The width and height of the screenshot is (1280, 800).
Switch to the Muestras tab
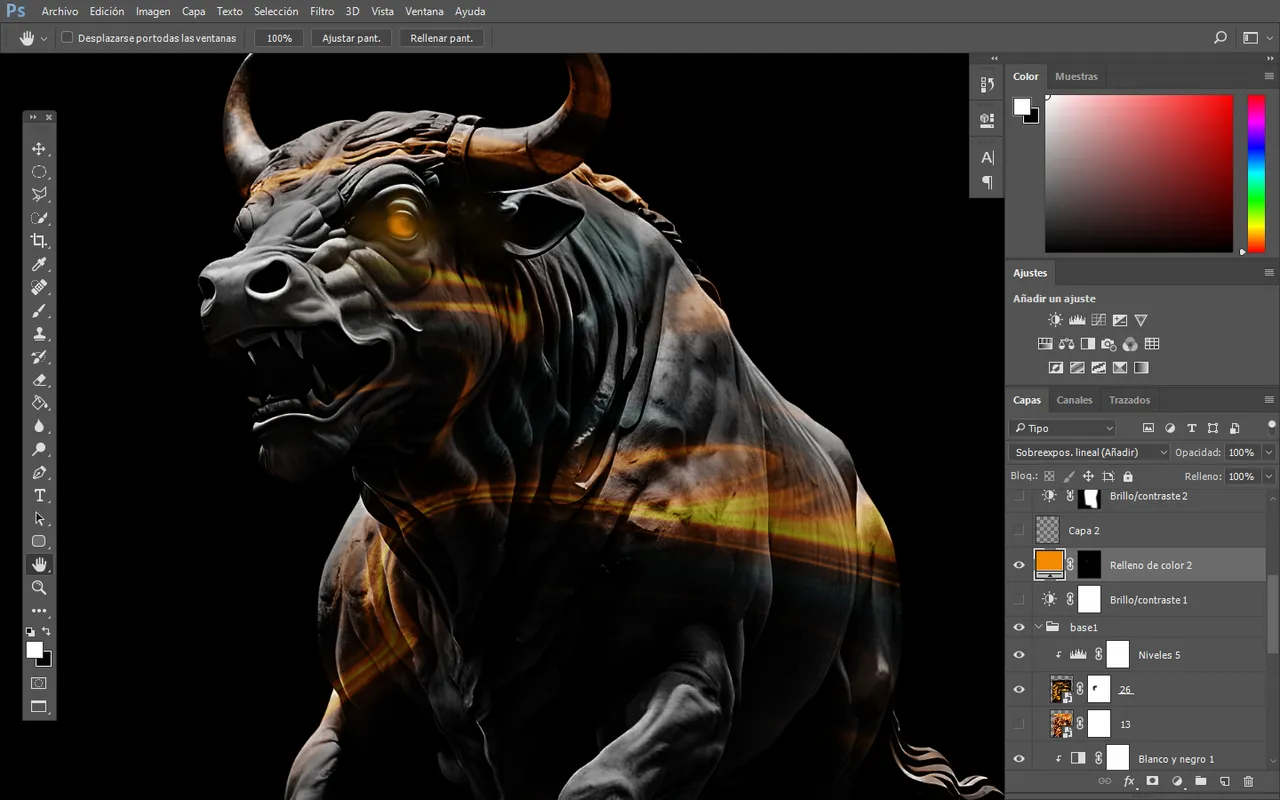point(1076,76)
